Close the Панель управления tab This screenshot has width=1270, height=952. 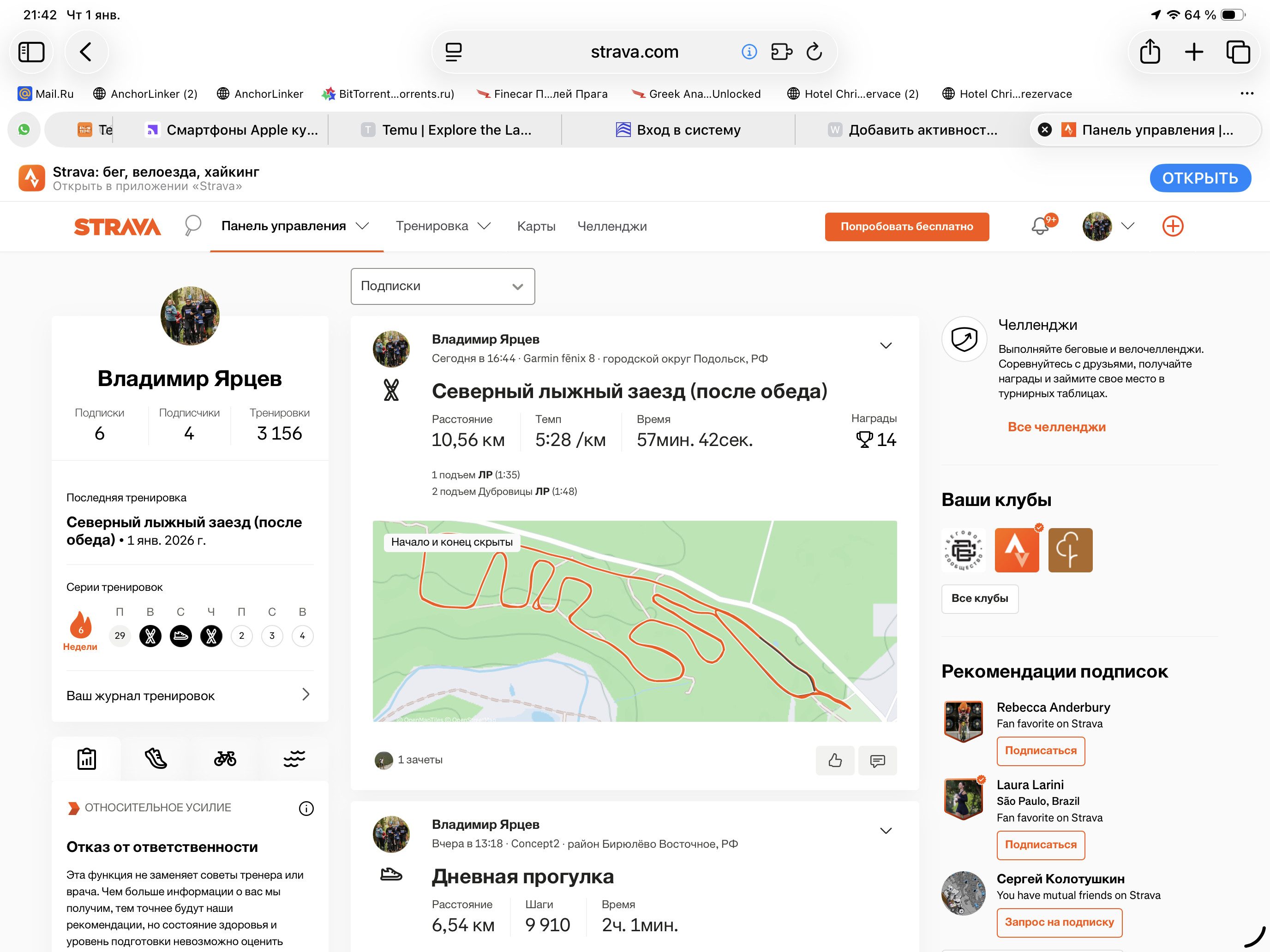click(1045, 130)
